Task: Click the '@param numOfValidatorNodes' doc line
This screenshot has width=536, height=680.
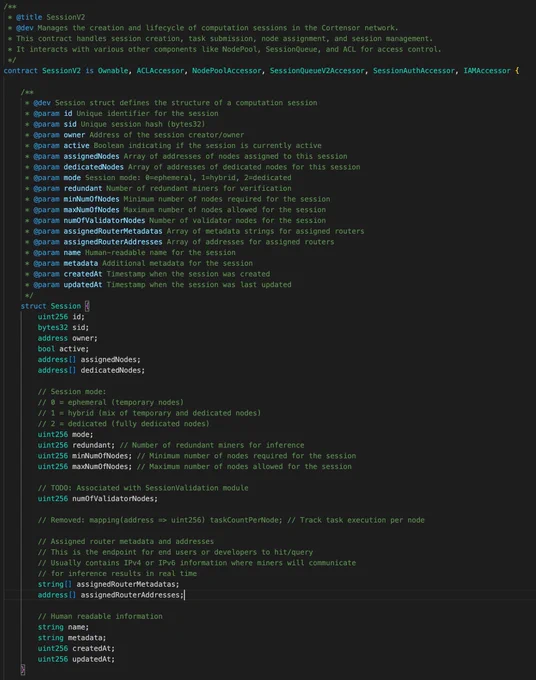Action: 176,221
